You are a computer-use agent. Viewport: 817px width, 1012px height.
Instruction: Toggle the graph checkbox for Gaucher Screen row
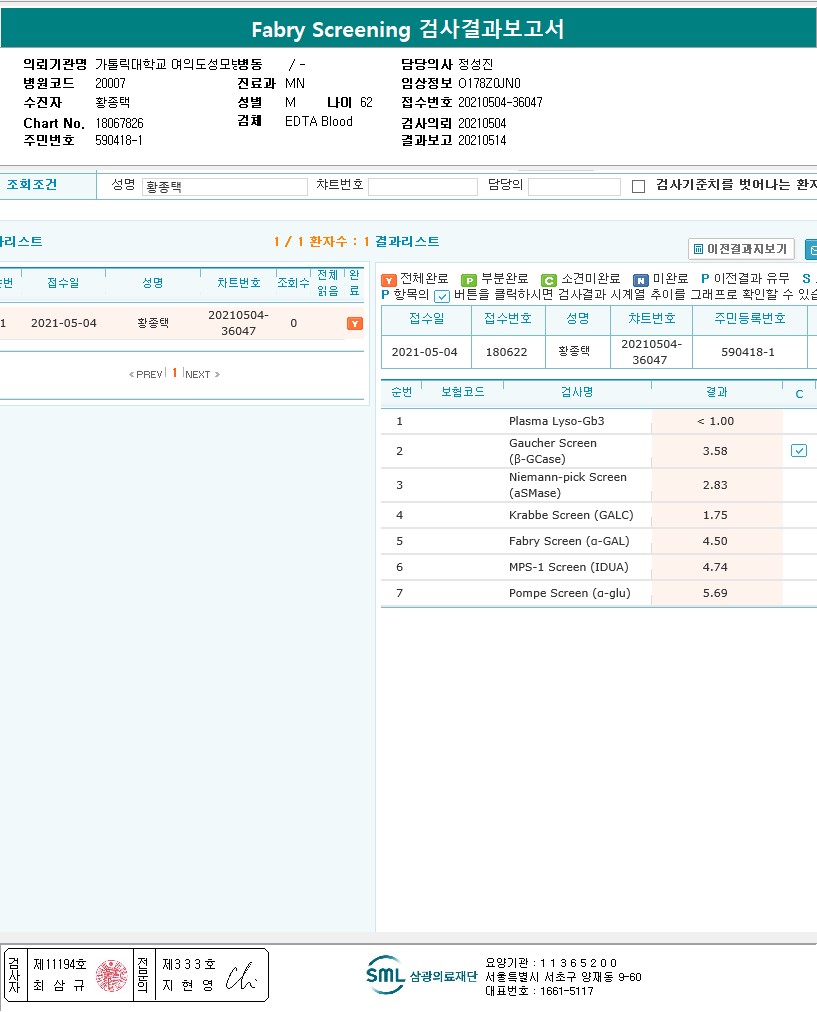pyautogui.click(x=798, y=451)
